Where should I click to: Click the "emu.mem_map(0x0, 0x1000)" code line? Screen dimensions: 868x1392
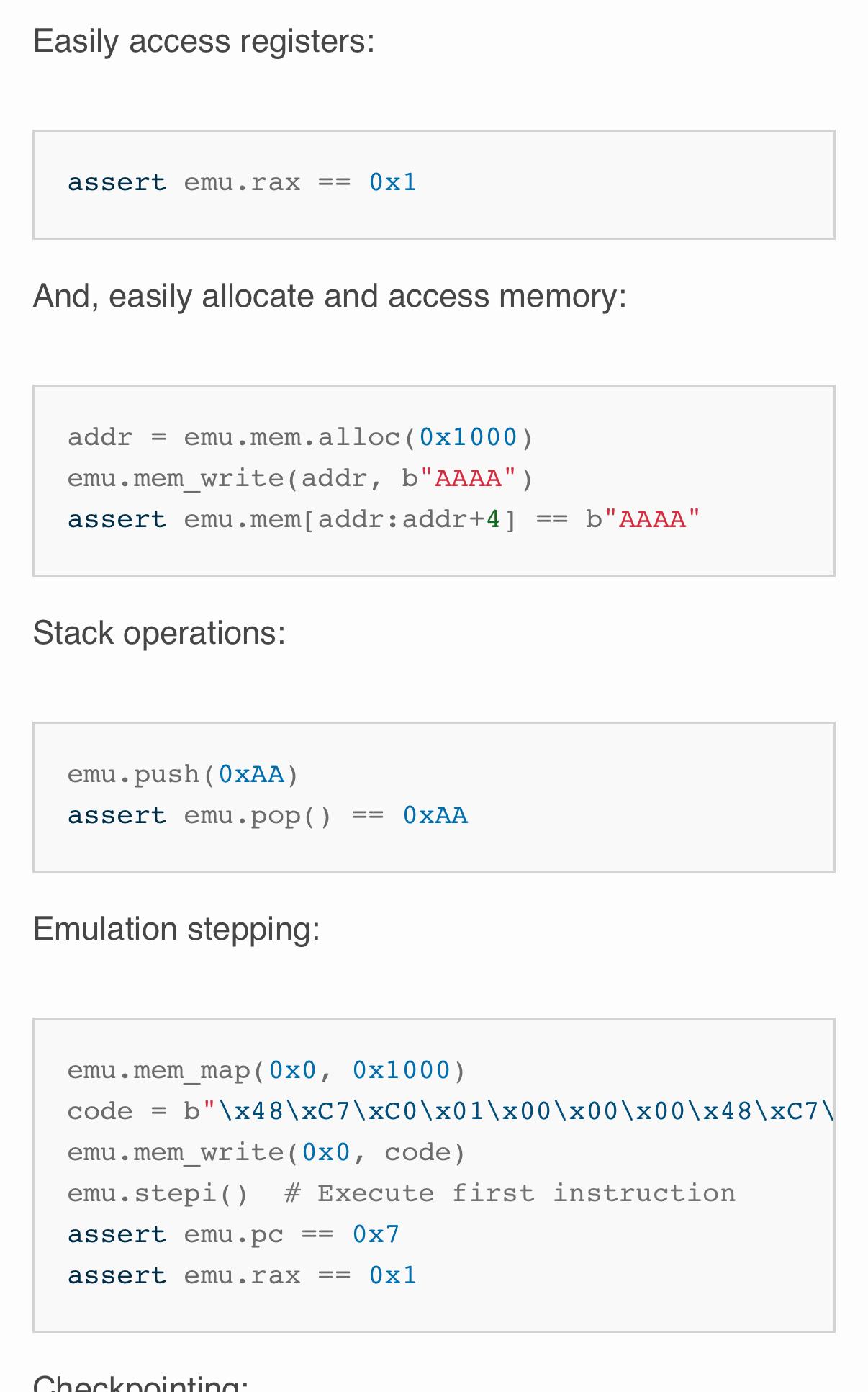266,1071
